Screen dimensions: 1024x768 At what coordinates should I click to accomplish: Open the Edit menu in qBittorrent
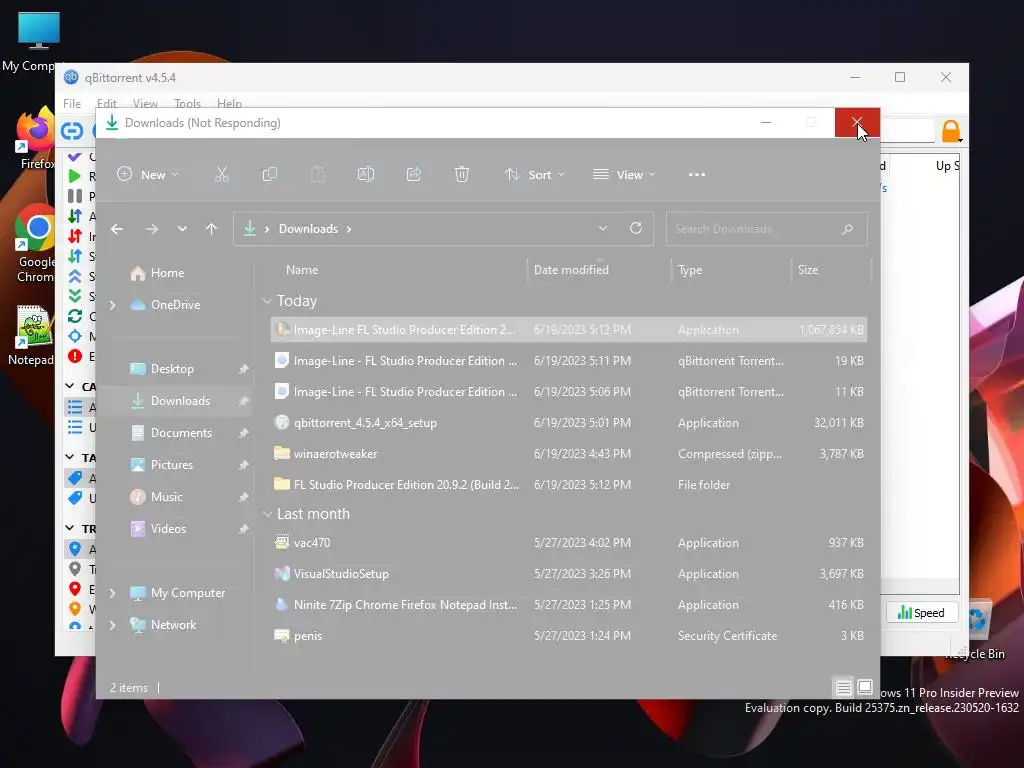[x=106, y=103]
